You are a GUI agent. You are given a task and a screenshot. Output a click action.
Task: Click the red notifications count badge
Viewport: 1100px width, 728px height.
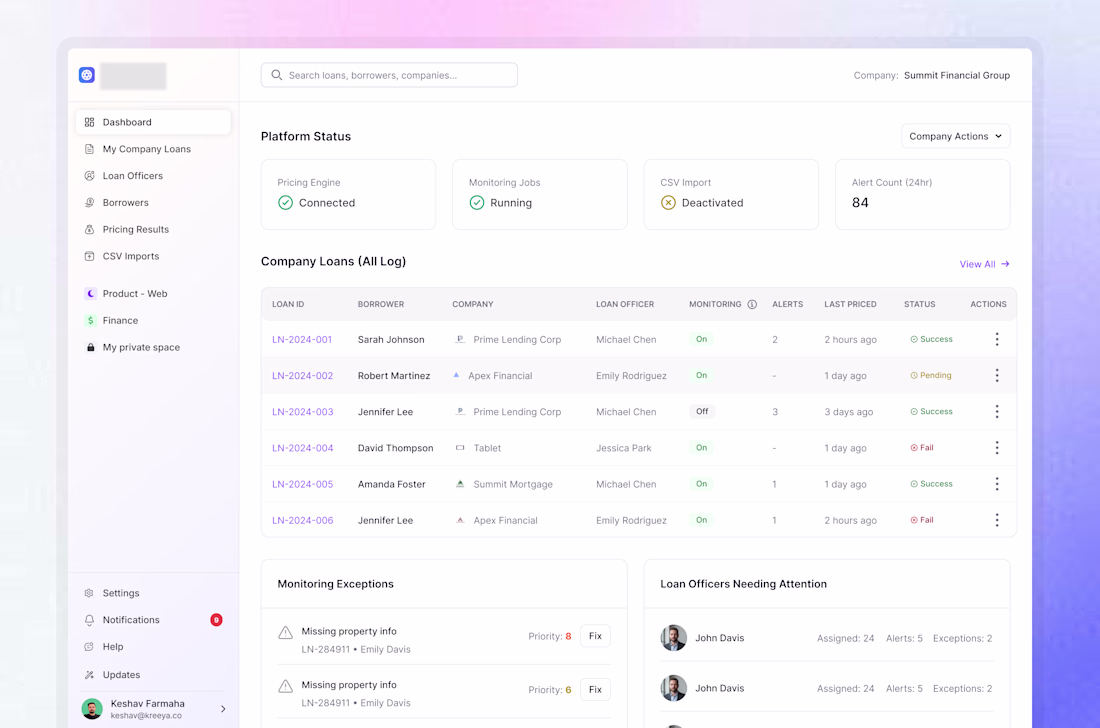[216, 620]
